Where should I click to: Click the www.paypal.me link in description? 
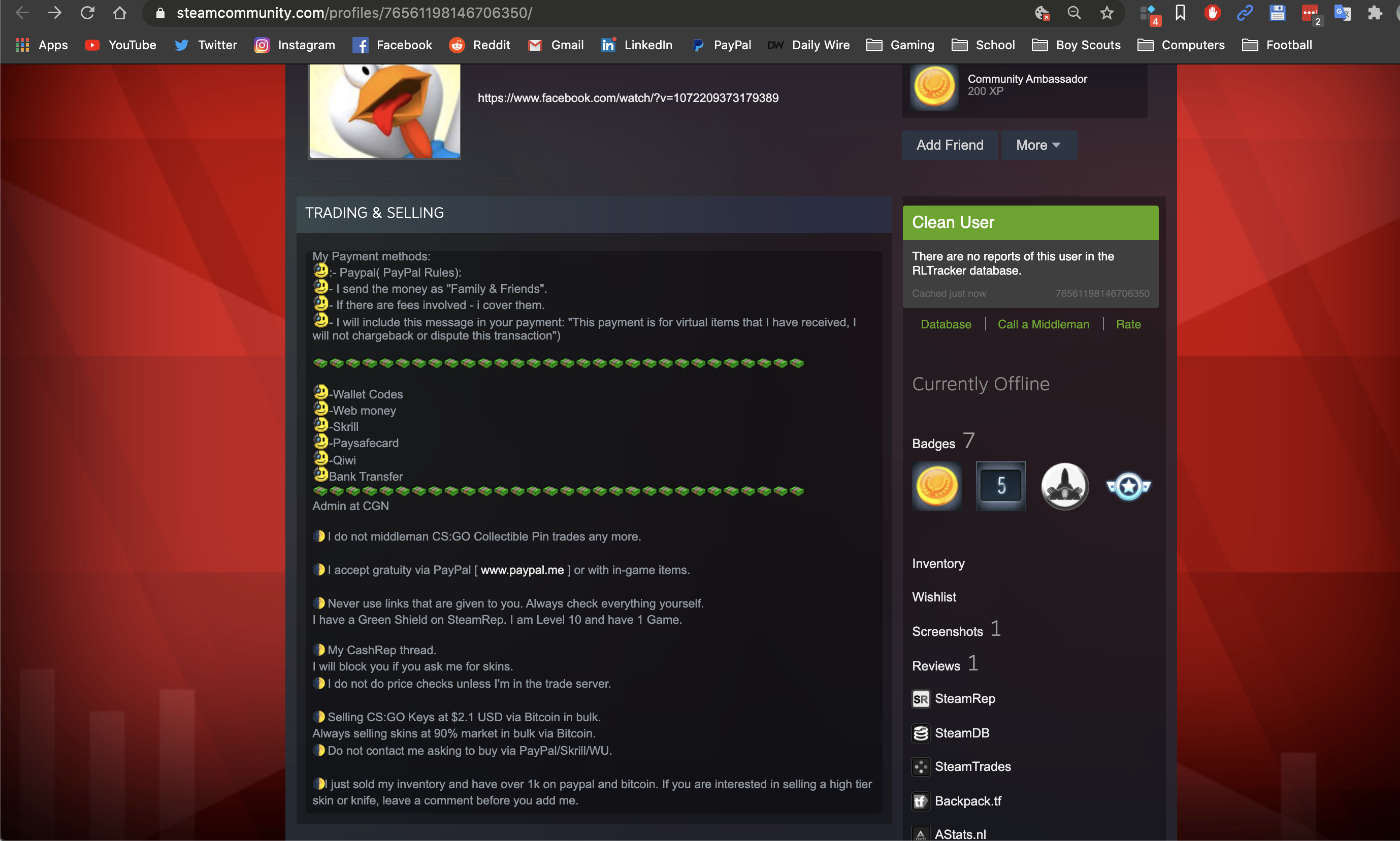click(522, 570)
